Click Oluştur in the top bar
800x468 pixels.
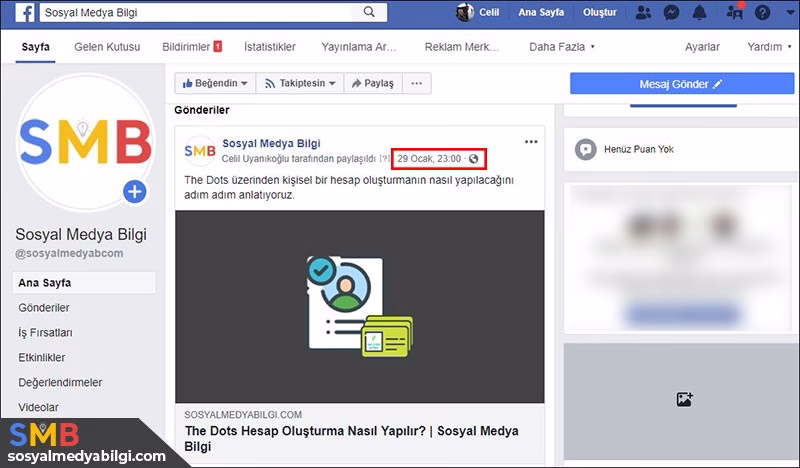[x=599, y=12]
